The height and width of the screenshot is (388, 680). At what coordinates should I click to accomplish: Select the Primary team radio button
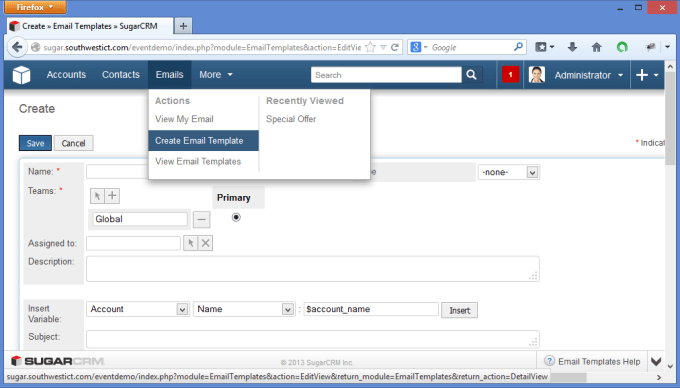coord(236,217)
